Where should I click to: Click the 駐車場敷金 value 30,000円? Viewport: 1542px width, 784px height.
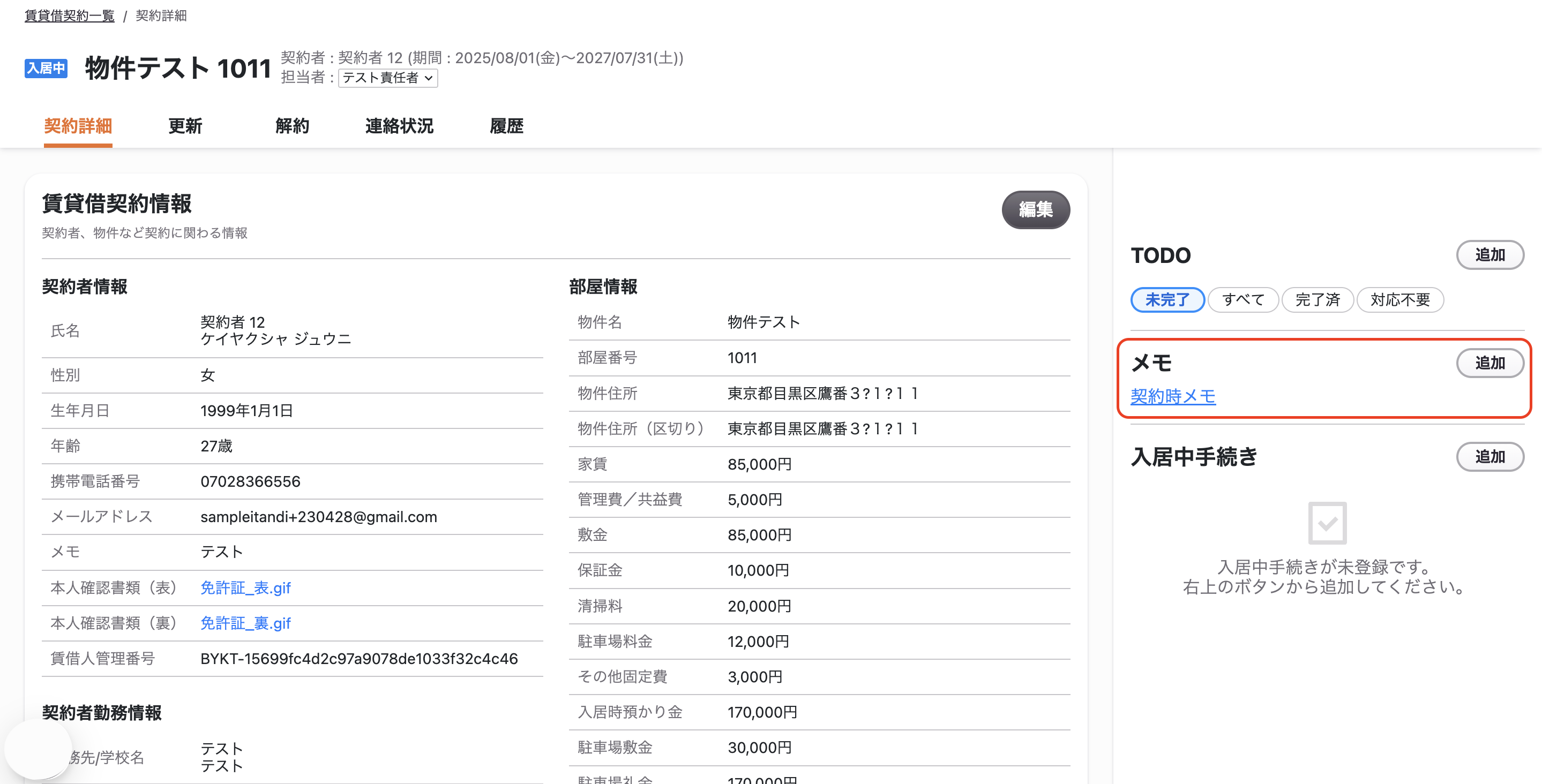[x=760, y=748]
